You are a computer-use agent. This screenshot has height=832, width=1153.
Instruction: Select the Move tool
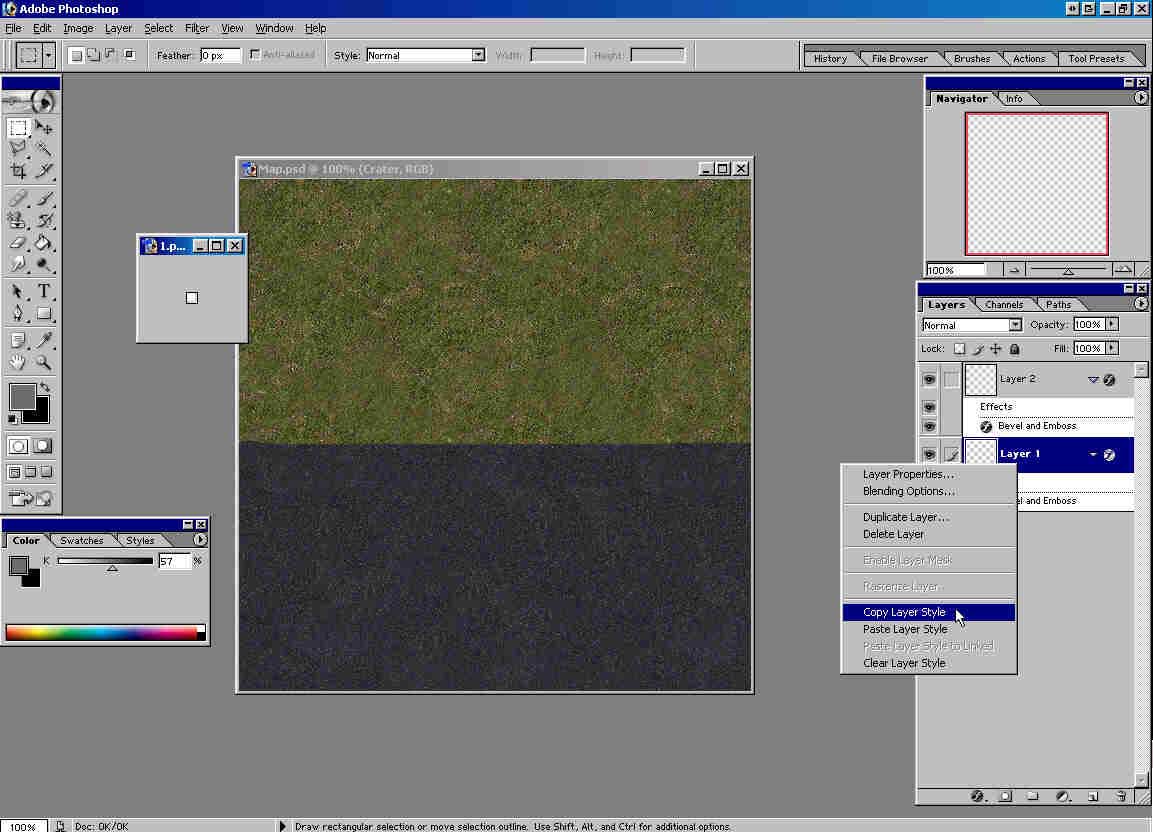point(44,127)
